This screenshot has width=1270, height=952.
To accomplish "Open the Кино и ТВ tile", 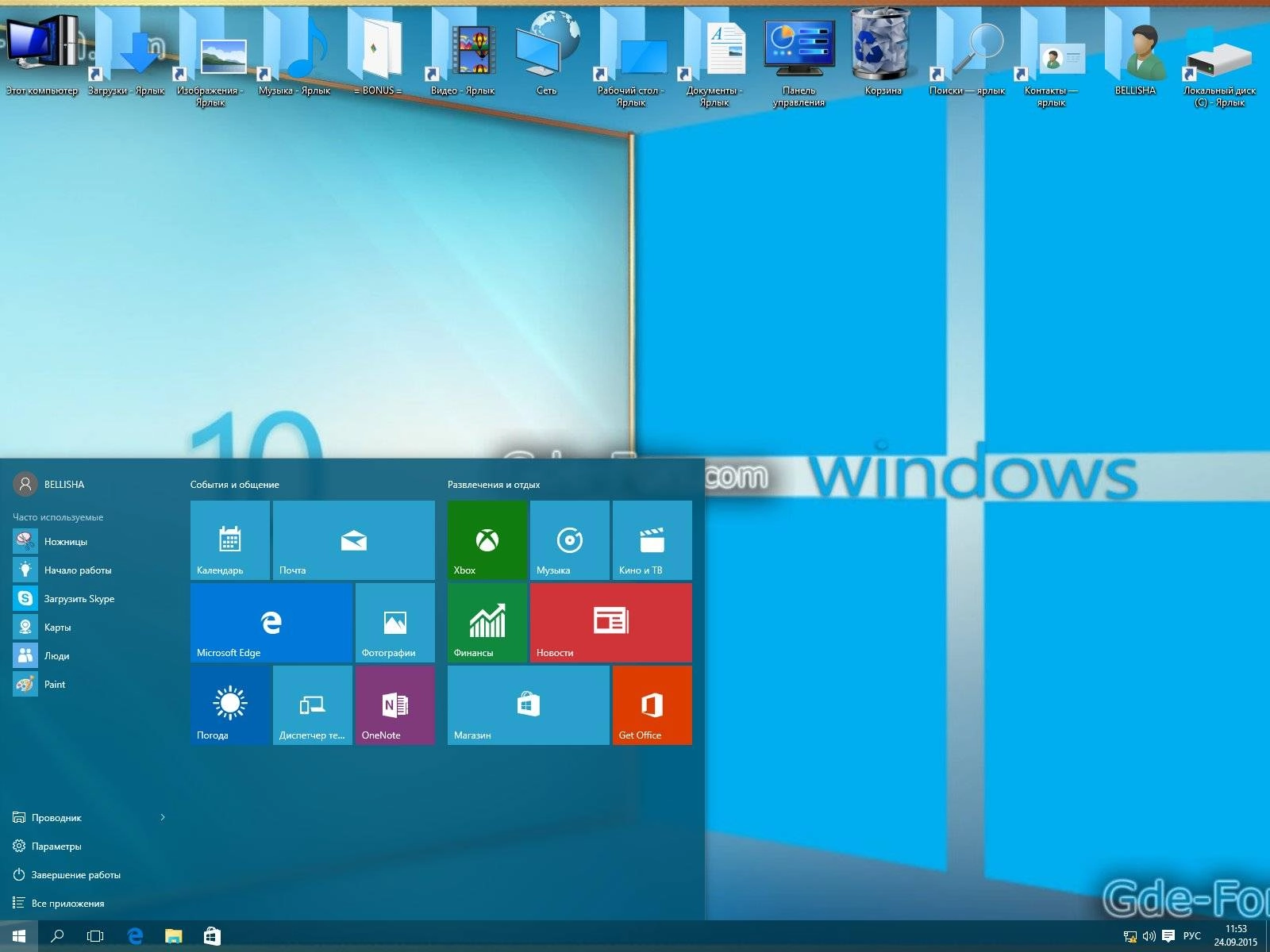I will [x=652, y=540].
